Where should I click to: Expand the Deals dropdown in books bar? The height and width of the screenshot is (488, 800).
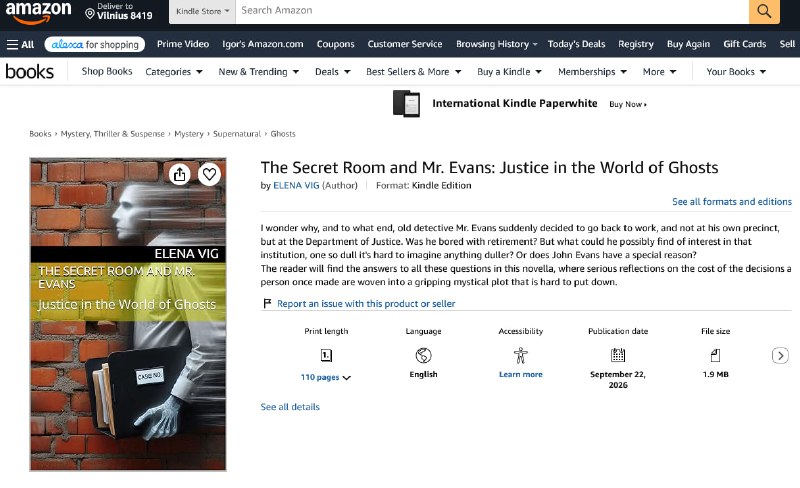pyautogui.click(x=333, y=72)
